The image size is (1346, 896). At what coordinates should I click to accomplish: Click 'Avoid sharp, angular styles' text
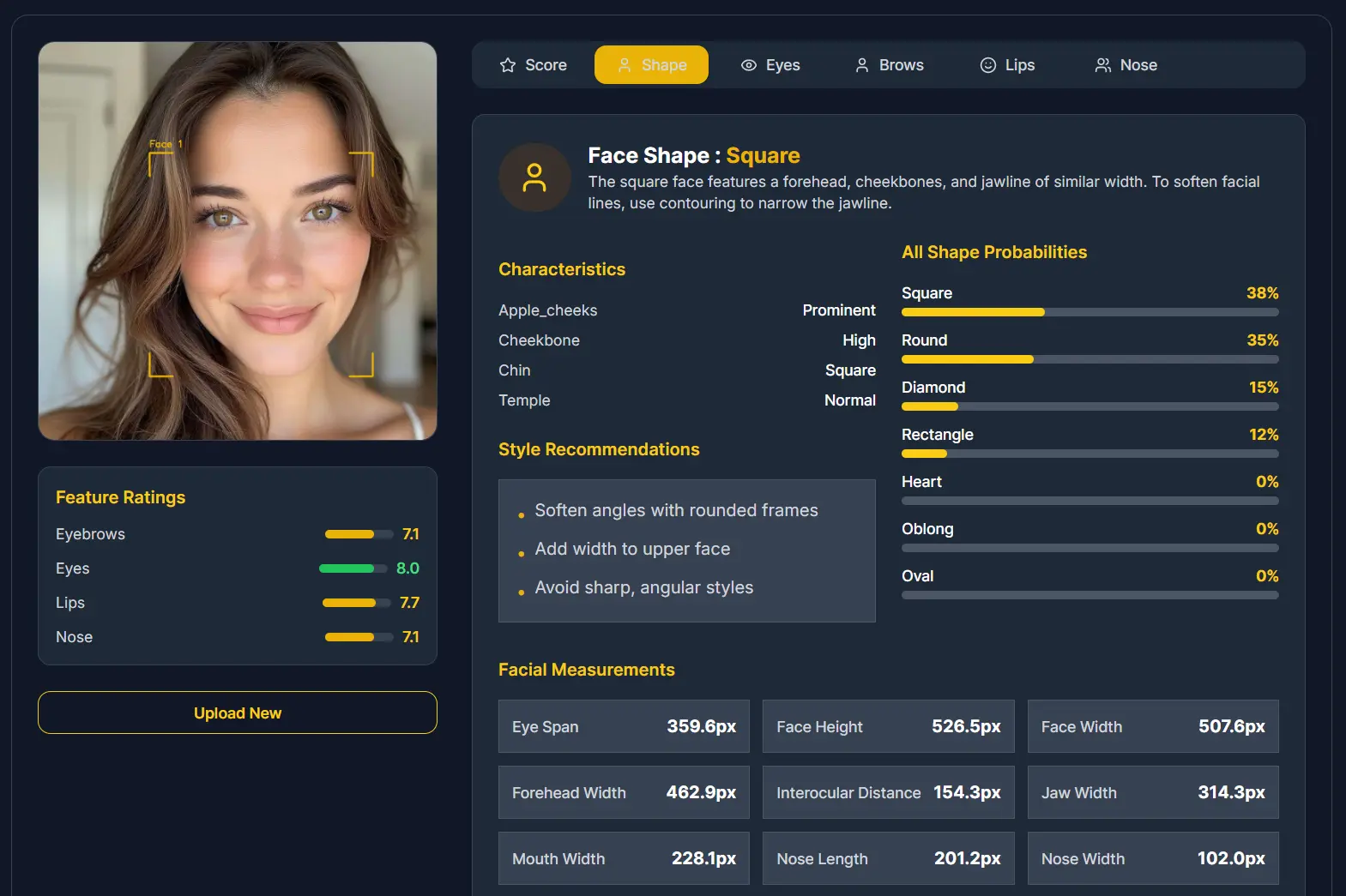click(644, 587)
